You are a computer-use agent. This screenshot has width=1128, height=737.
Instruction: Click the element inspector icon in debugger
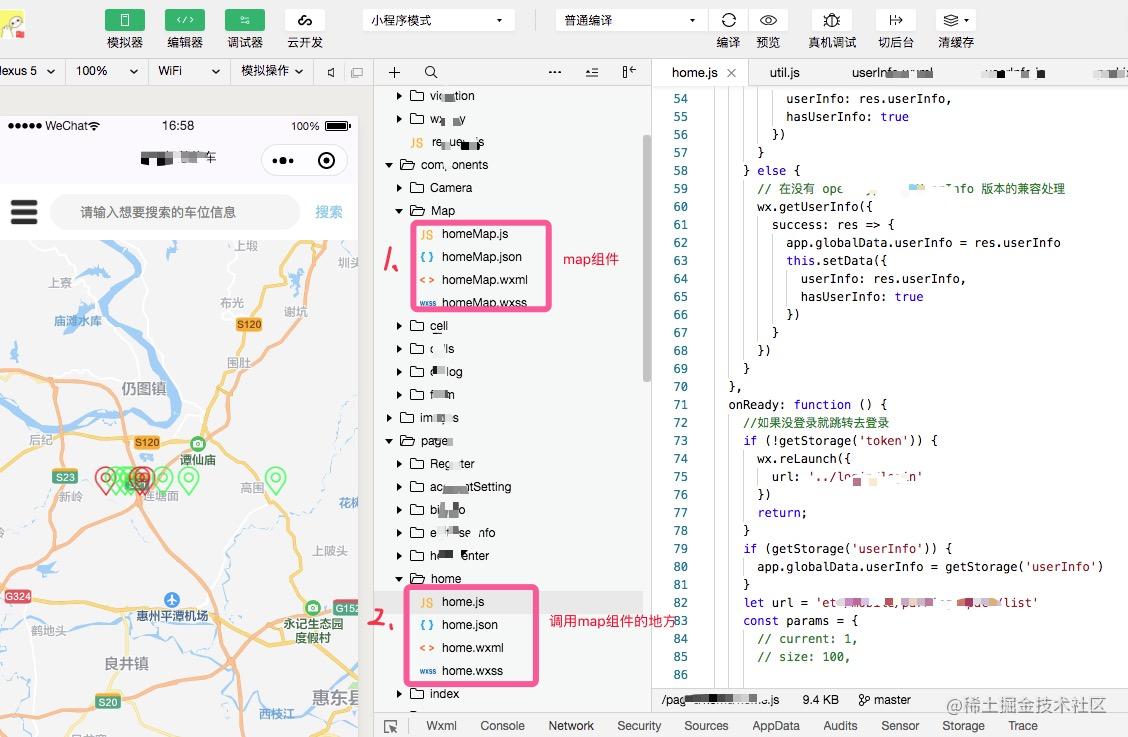point(391,726)
